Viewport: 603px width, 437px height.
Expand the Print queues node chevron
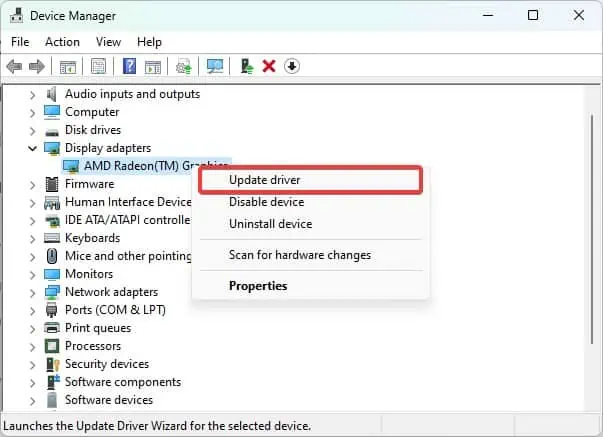32,329
